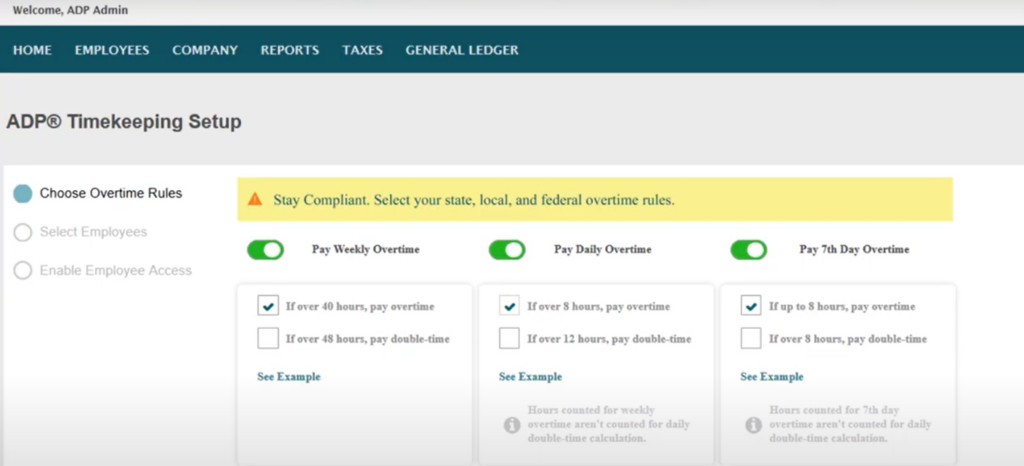Click the orange warning triangle icon
The image size is (1024, 466).
[x=255, y=199]
